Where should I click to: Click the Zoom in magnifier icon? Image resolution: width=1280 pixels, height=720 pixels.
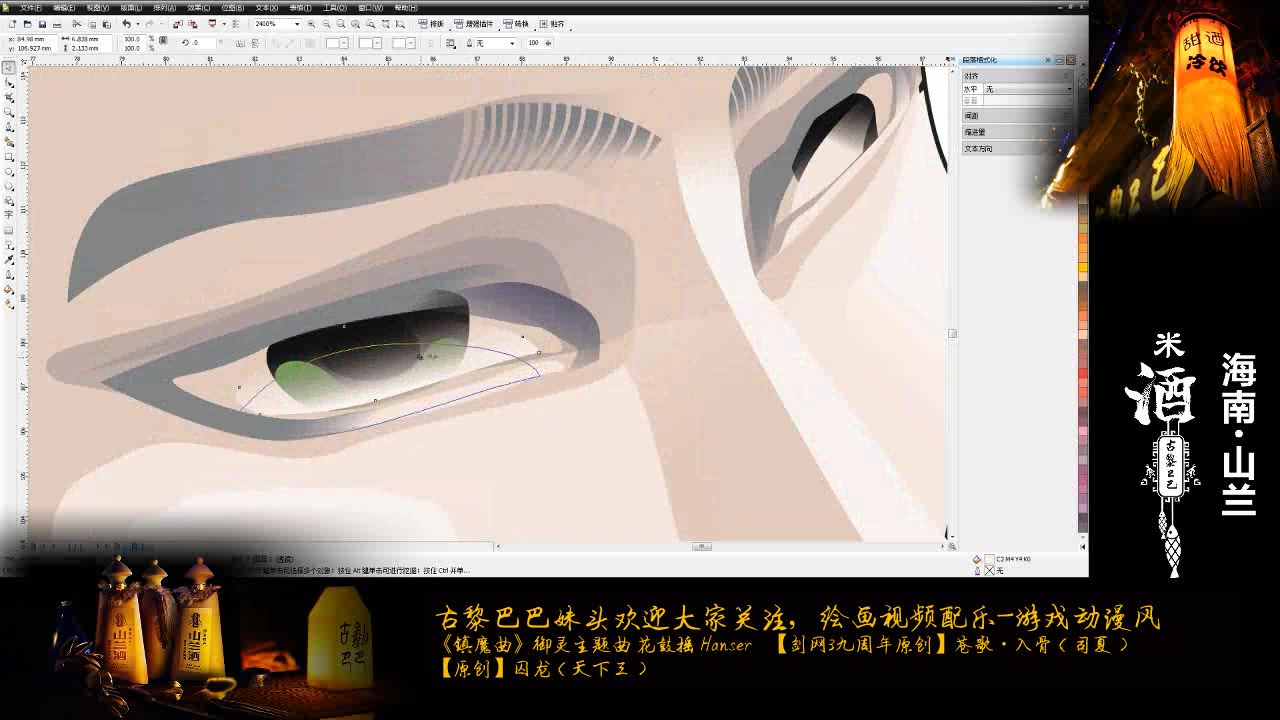click(x=311, y=24)
